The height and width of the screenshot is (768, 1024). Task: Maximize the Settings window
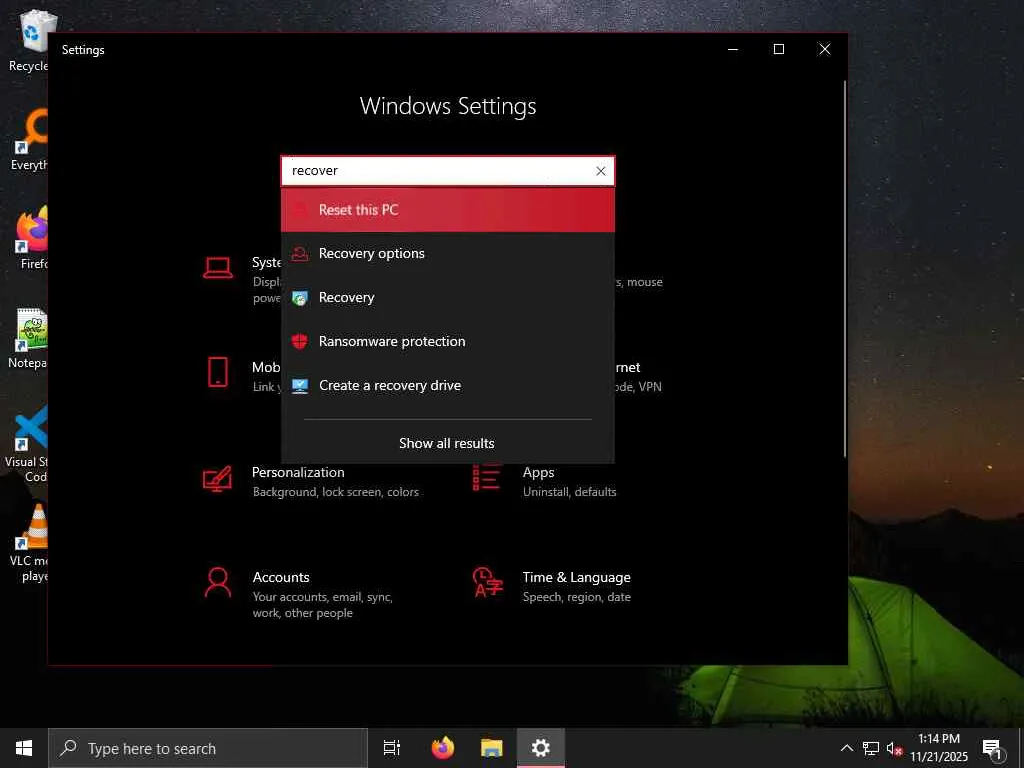tap(778, 50)
